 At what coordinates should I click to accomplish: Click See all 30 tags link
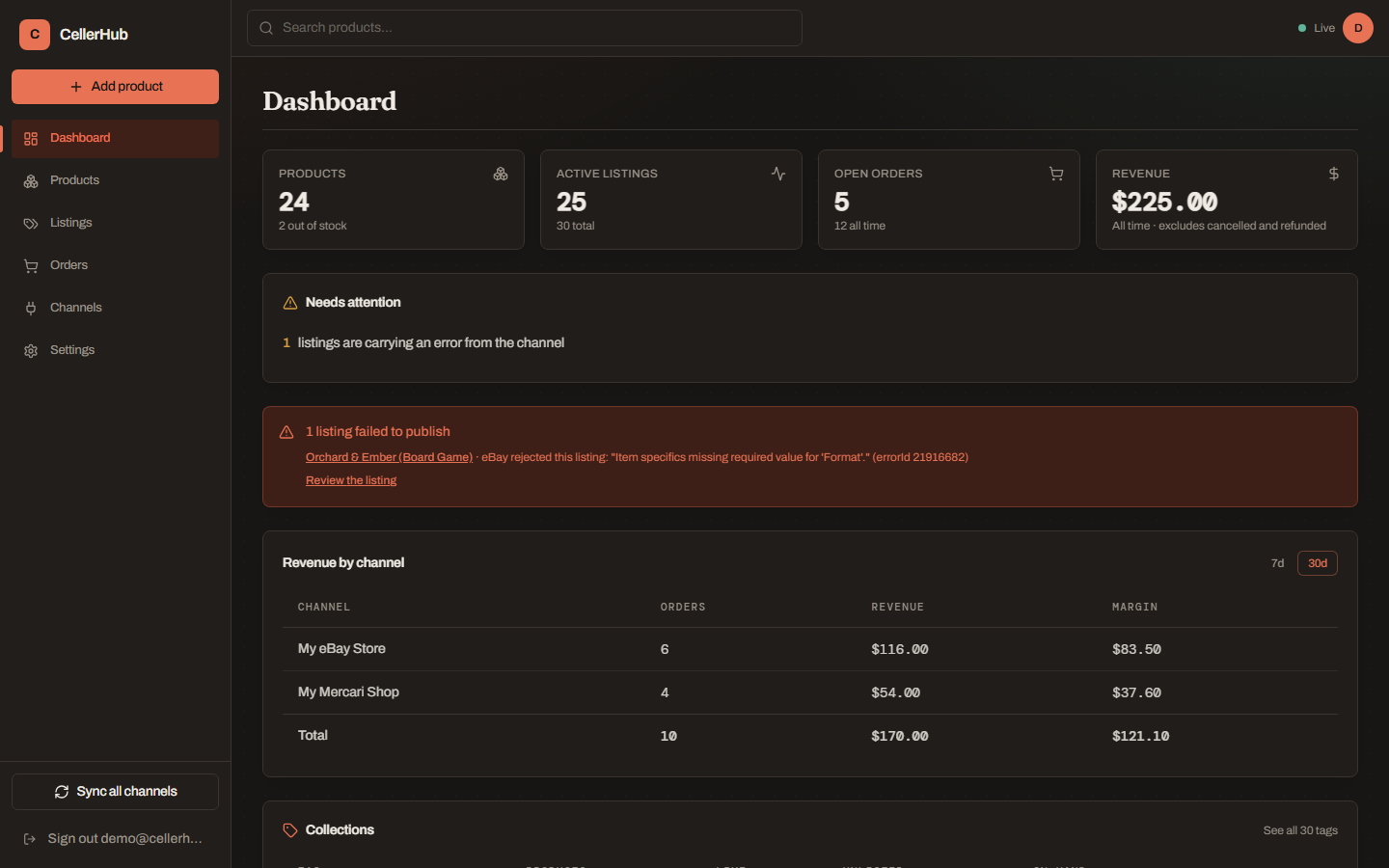tap(1300, 830)
